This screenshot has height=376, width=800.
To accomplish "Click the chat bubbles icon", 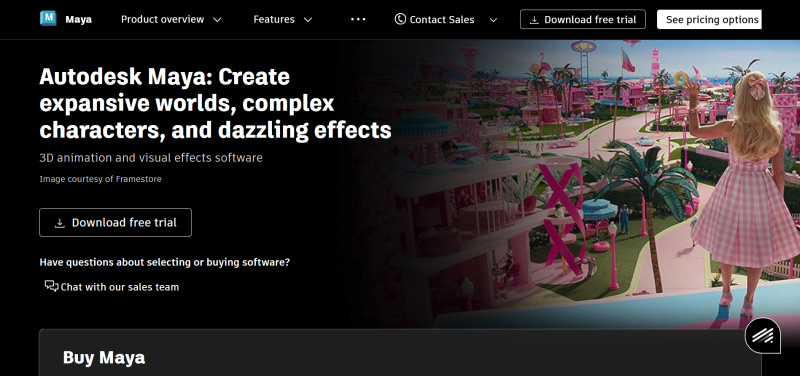I will 51,286.
